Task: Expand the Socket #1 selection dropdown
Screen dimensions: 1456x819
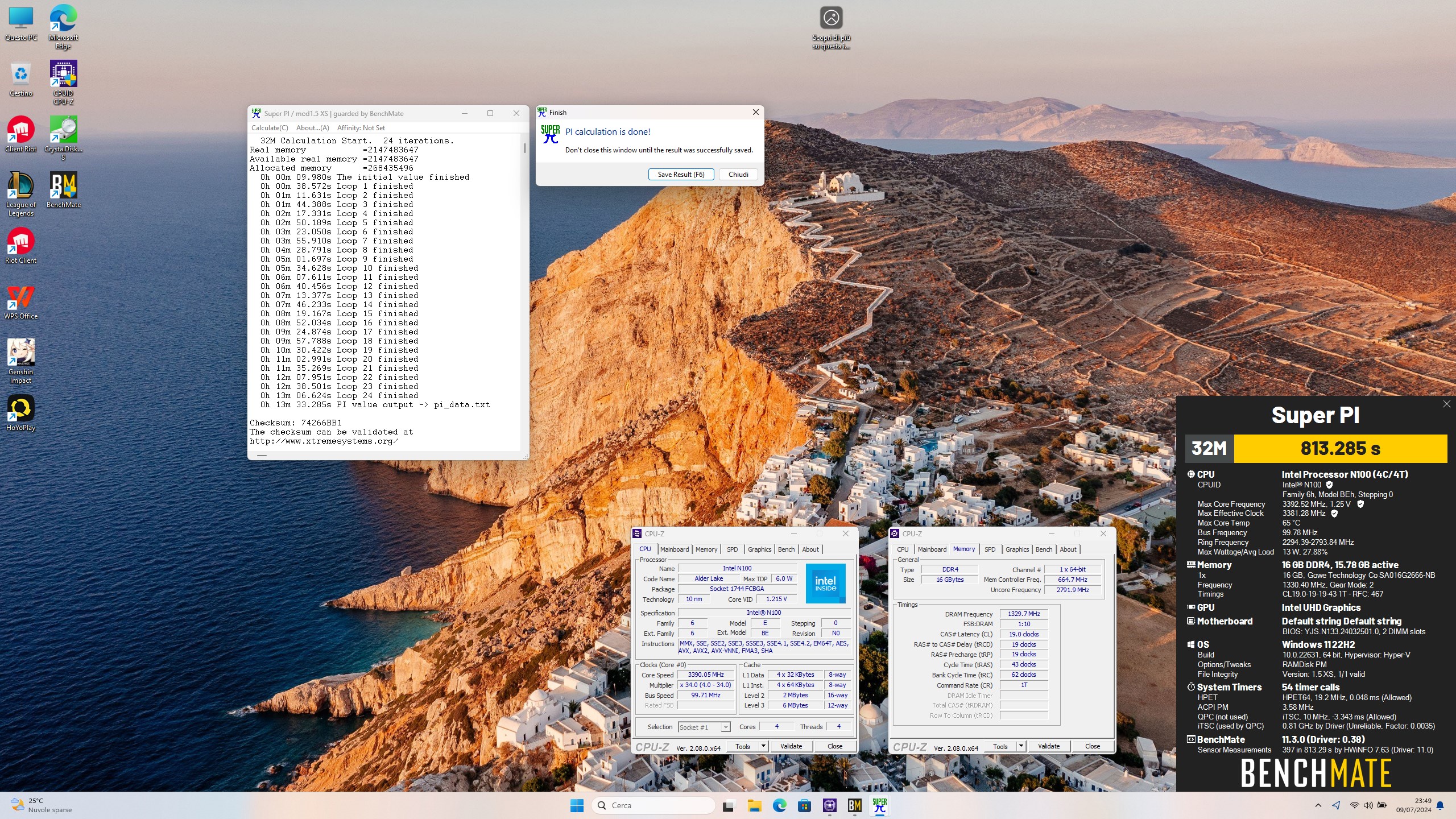Action: point(726,727)
